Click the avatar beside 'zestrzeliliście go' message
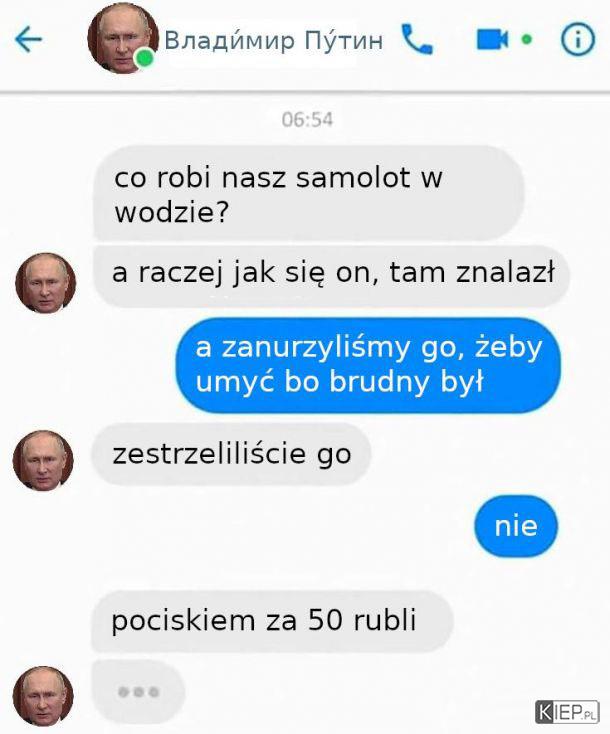This screenshot has width=610, height=734. [43, 461]
